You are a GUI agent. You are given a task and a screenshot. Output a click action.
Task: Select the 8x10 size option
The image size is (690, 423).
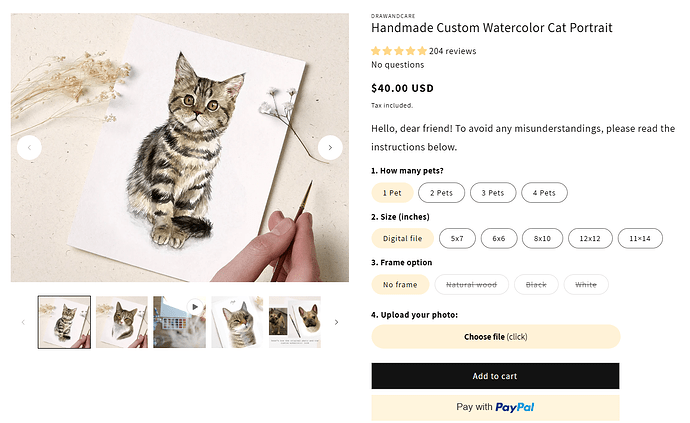pos(542,239)
